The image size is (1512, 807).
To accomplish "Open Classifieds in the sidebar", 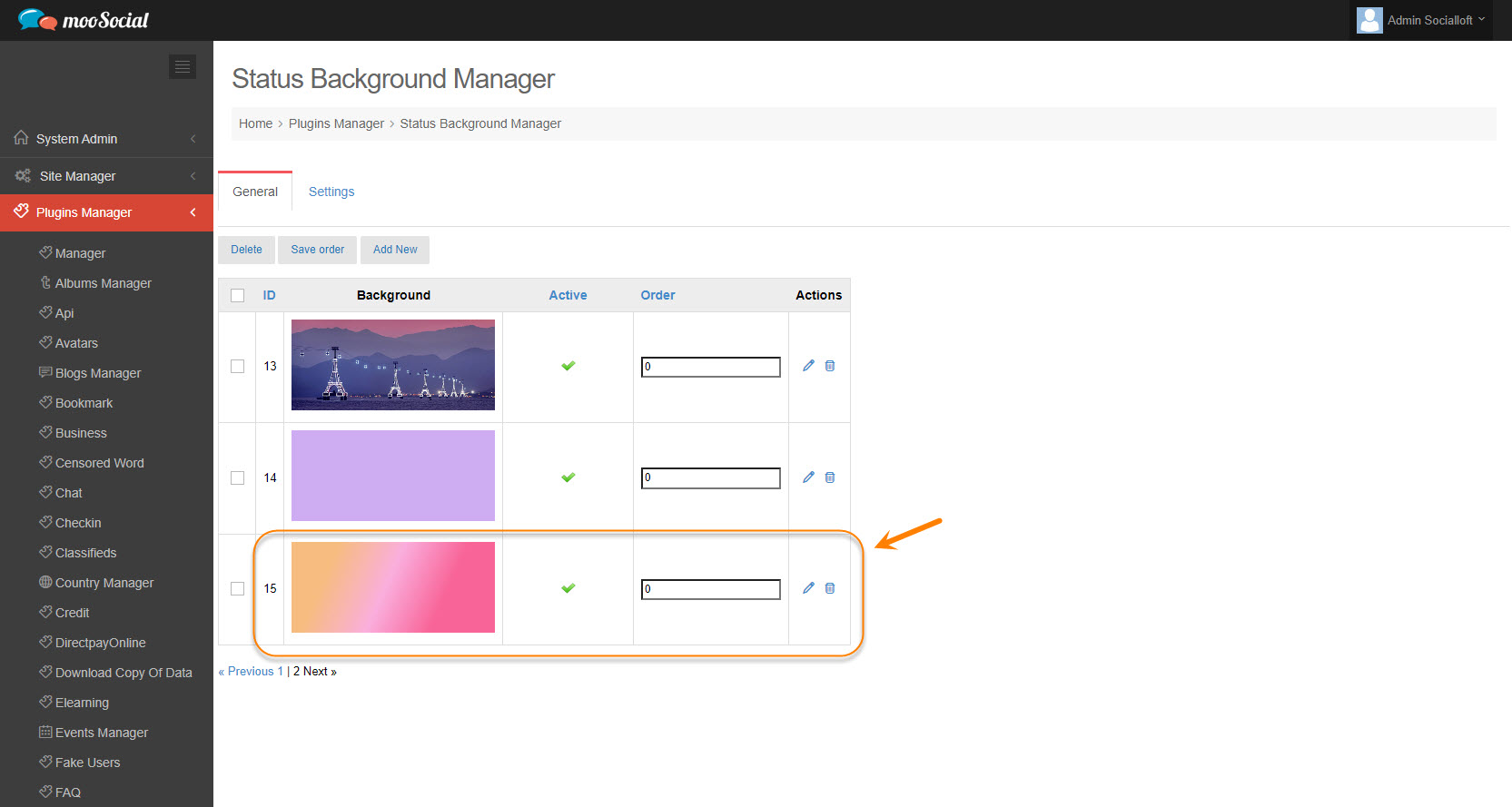I will tap(86, 553).
